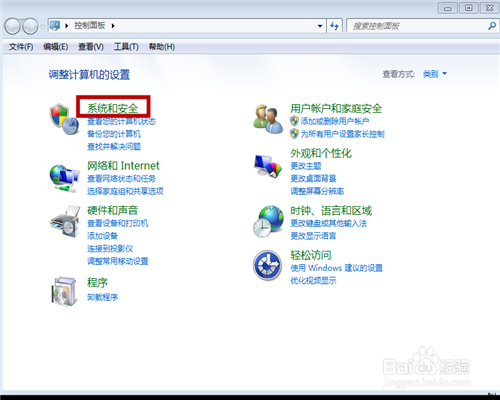
Task: Open the User Accounts people icon
Action: (x=268, y=119)
